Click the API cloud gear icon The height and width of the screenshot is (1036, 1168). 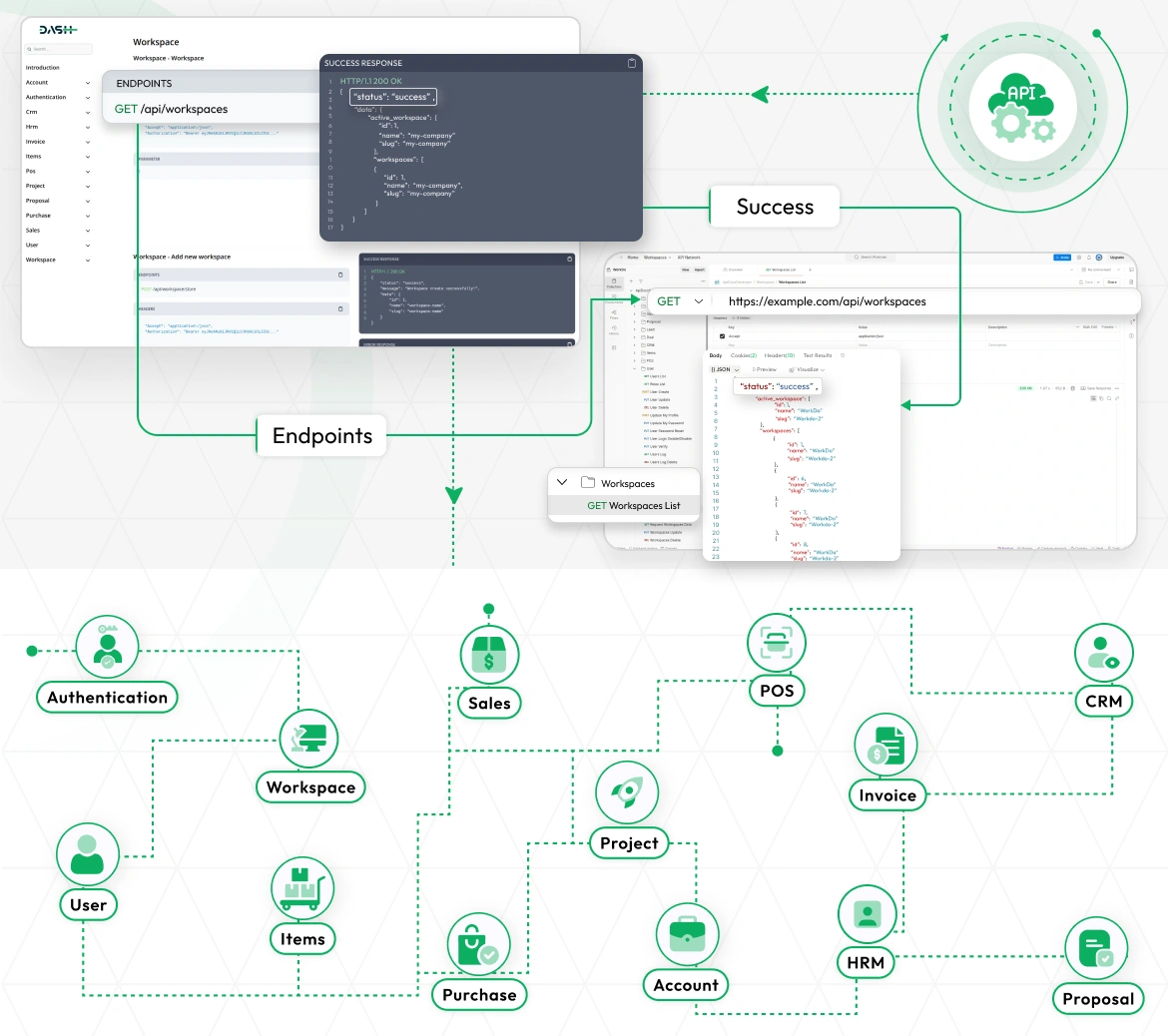pyautogui.click(x=1022, y=110)
